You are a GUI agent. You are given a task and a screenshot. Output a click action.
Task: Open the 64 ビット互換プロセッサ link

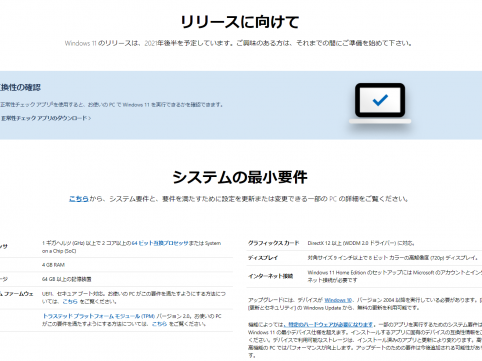click(160, 243)
